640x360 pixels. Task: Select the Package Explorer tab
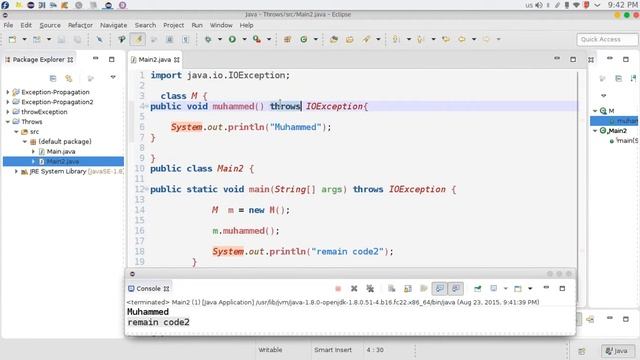click(39, 60)
